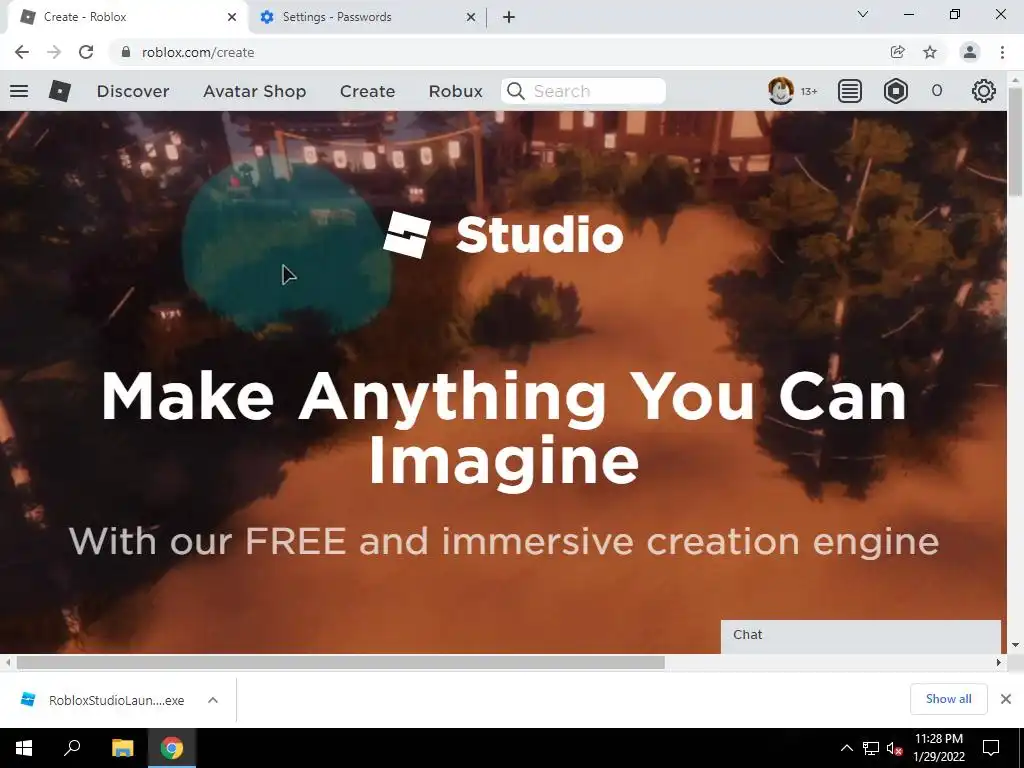This screenshot has width=1024, height=768.
Task: Open Windows taskbar search
Action: coord(72,748)
